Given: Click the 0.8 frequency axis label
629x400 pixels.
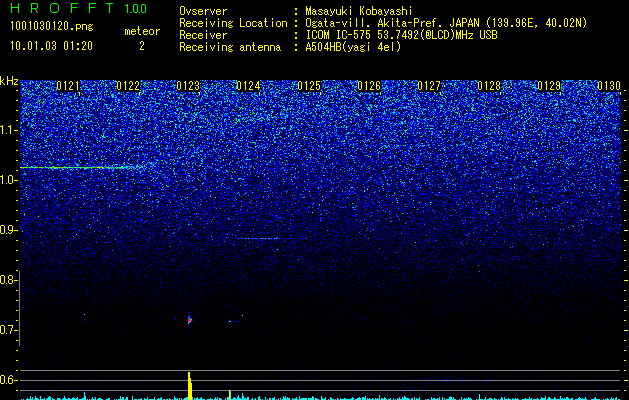Looking at the screenshot, I should 9,280.
